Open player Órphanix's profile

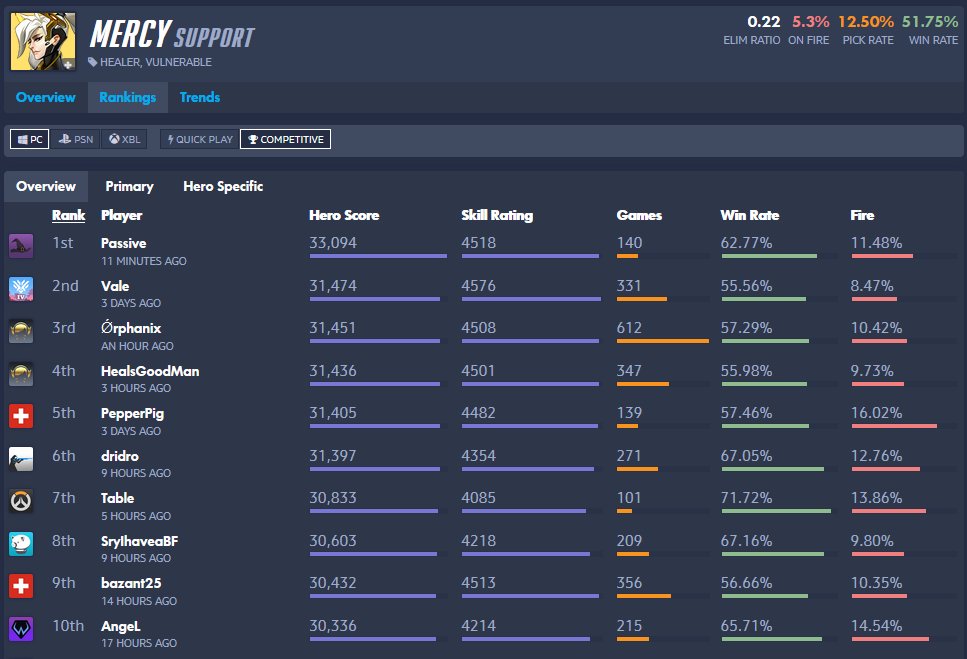coord(131,328)
